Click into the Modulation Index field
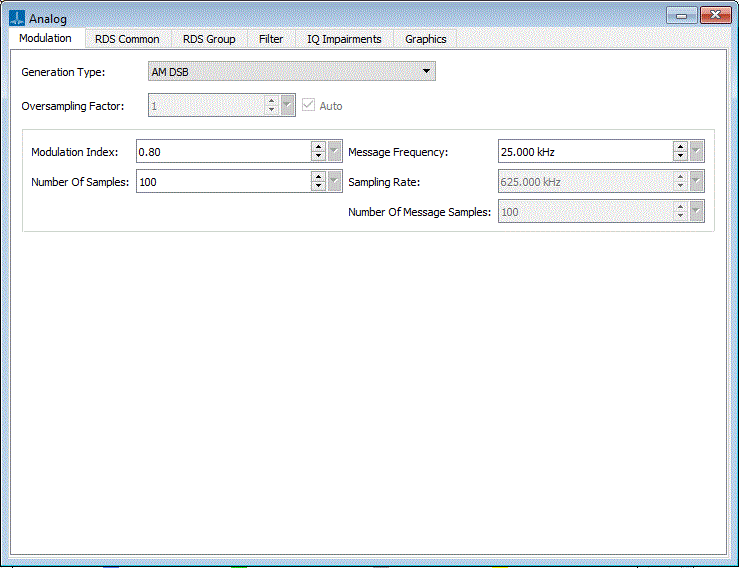 pos(222,152)
